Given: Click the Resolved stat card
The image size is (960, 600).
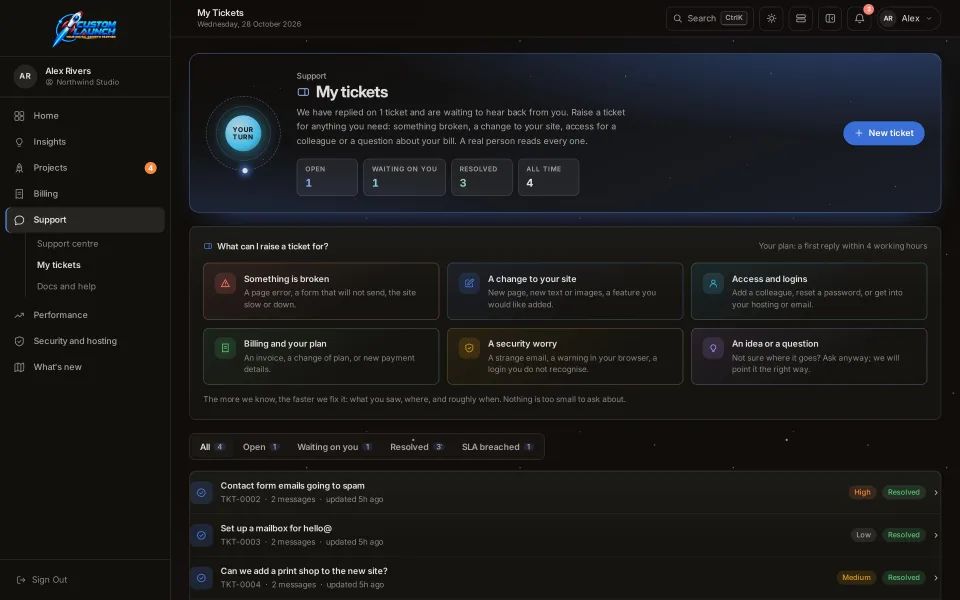Looking at the screenshot, I should (482, 177).
